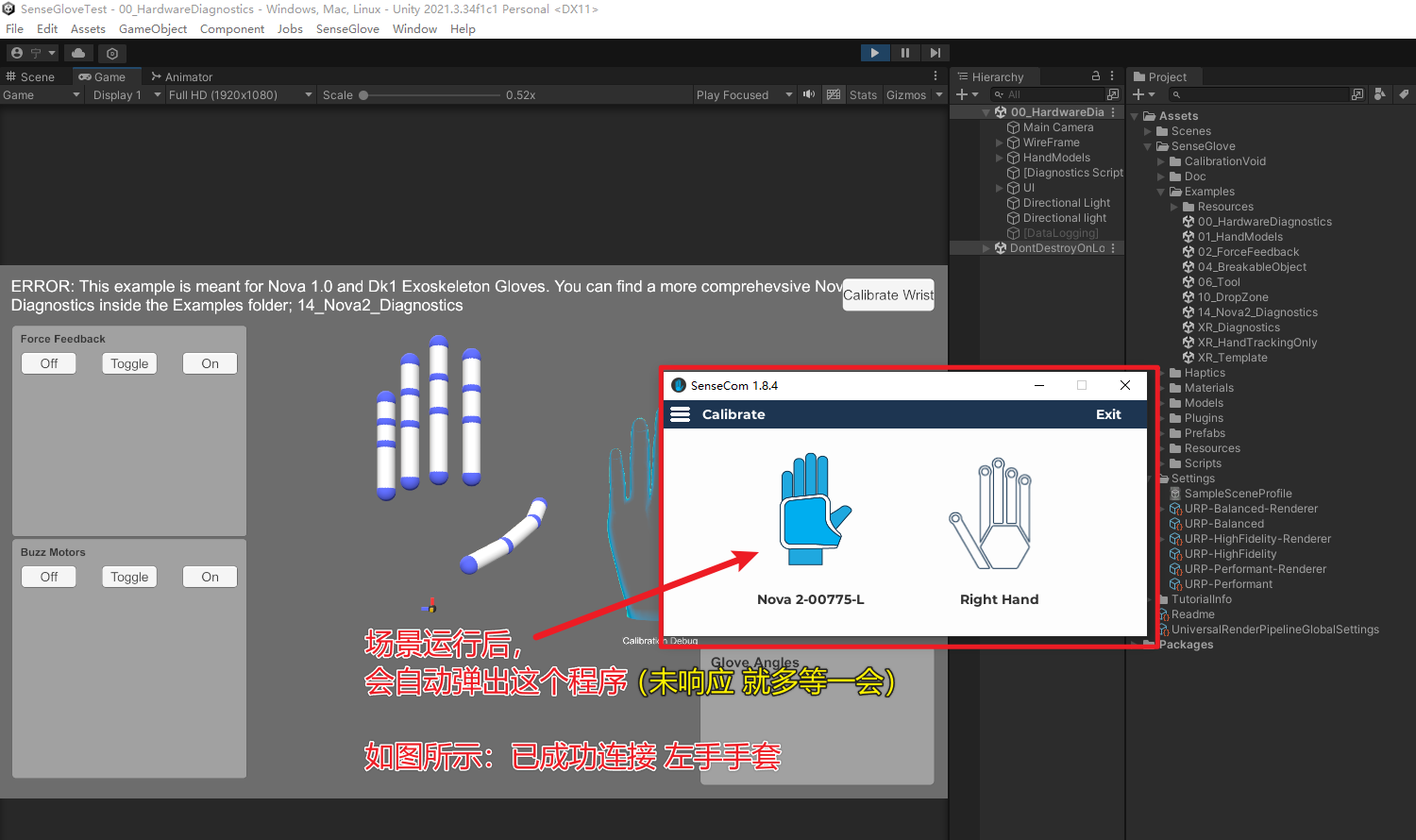Click the Force Feedback Toggle button
The image size is (1416, 840).
(x=129, y=363)
